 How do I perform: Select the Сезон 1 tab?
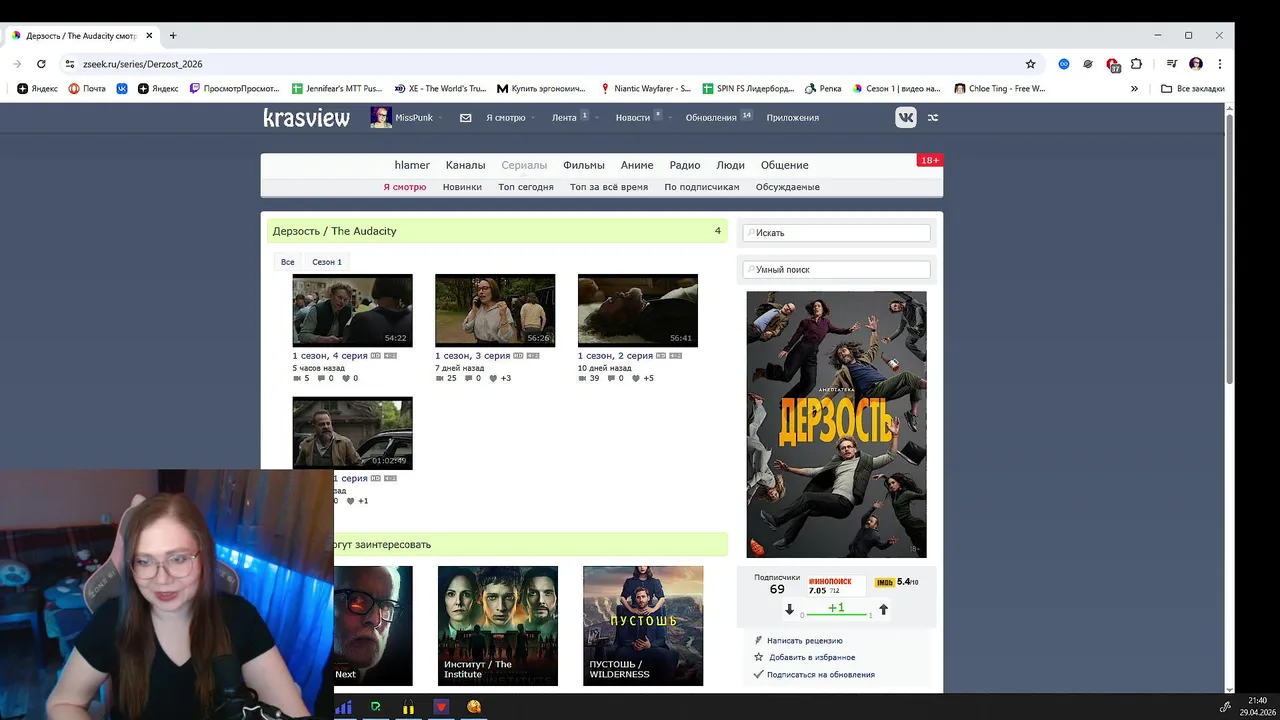pos(327,262)
